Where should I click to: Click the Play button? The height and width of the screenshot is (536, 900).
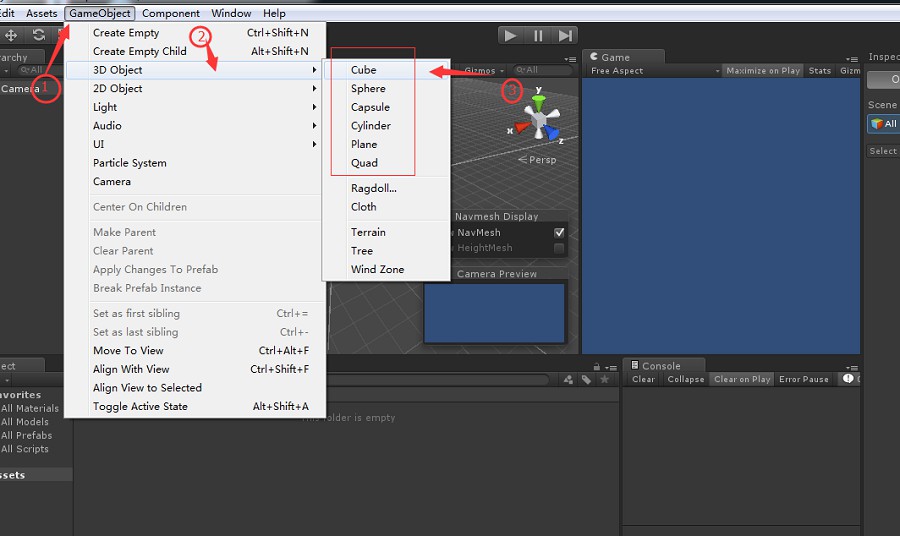click(x=510, y=36)
